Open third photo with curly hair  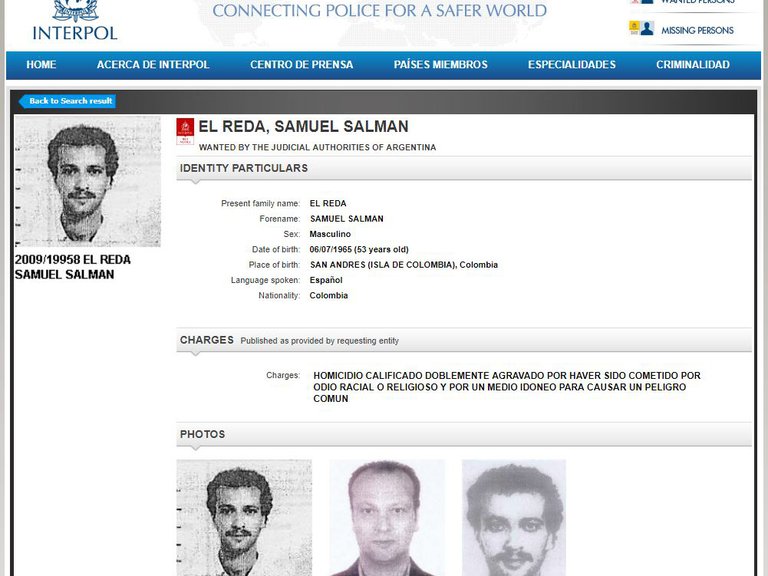[x=514, y=518]
